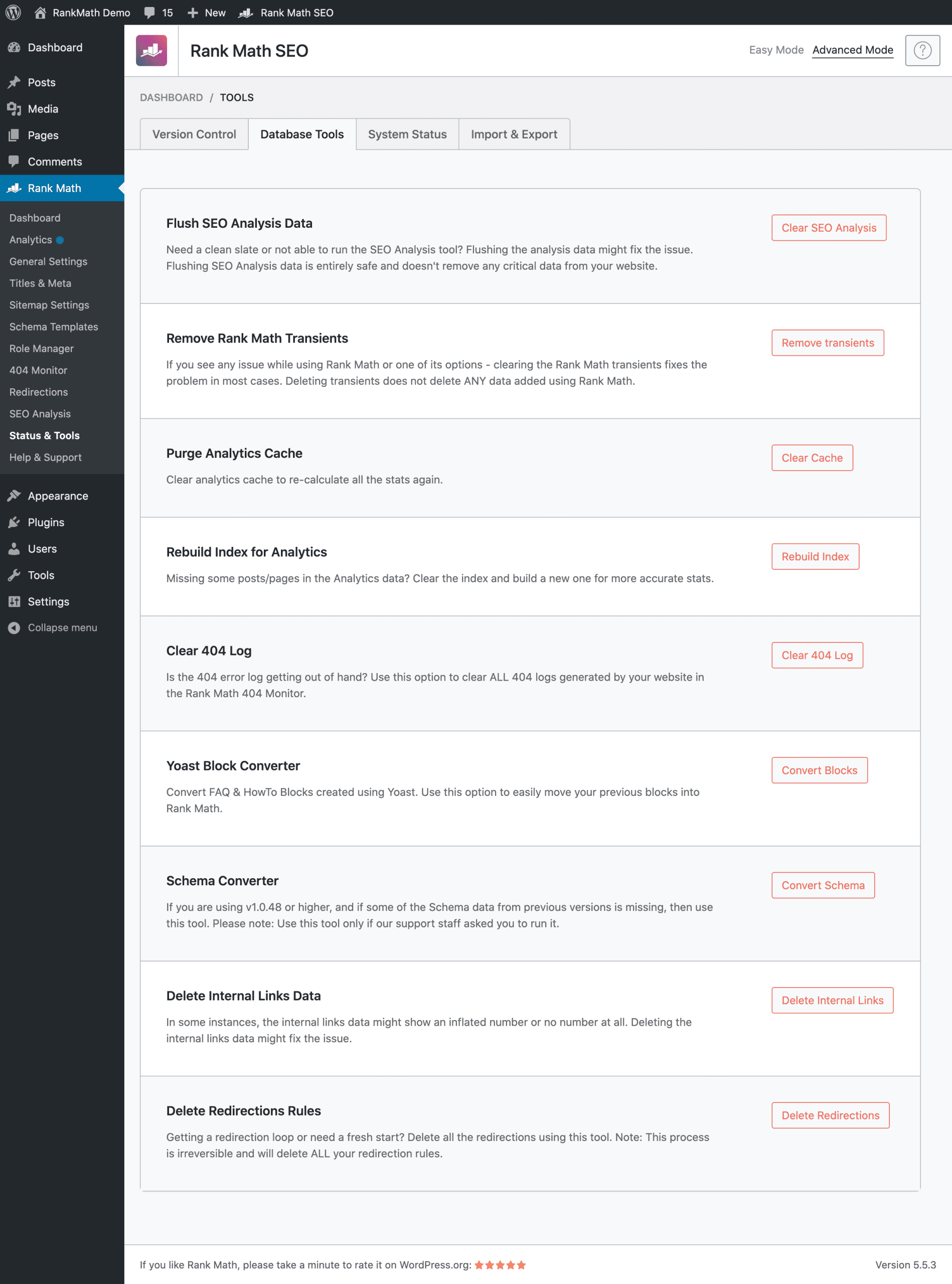Open Media library icon in sidebar
952x1284 pixels.
(15, 108)
